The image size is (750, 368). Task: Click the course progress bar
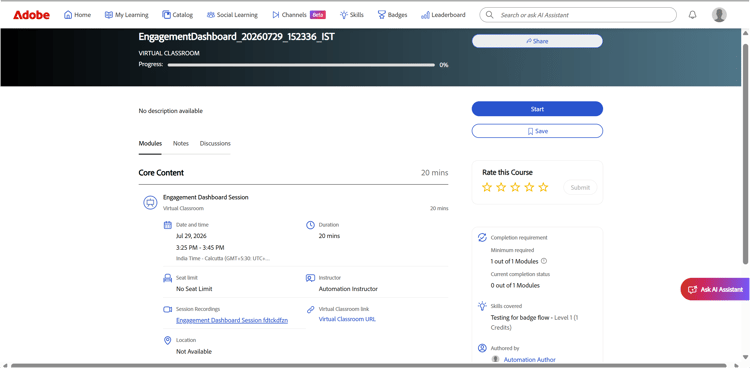[x=301, y=65]
